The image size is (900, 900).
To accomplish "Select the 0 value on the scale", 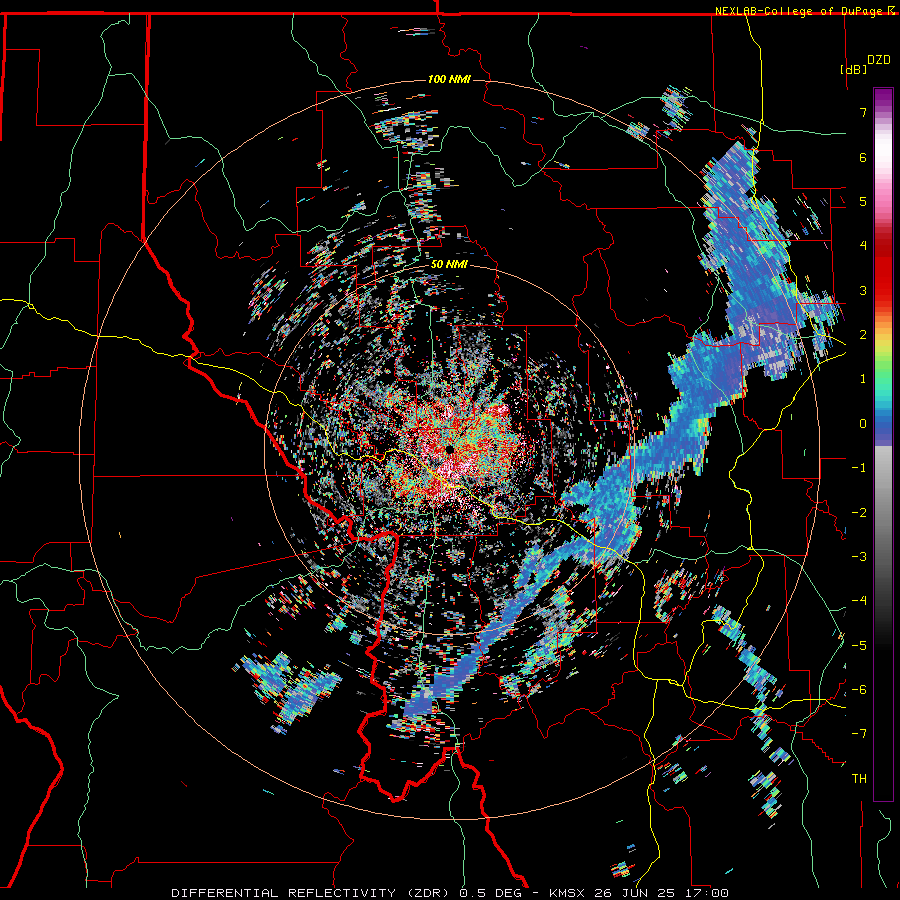I will pos(863,424).
